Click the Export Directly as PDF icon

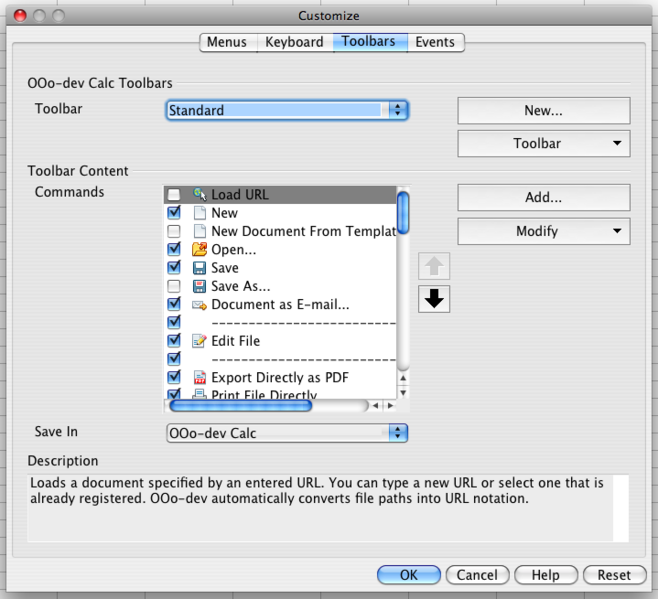coord(199,378)
